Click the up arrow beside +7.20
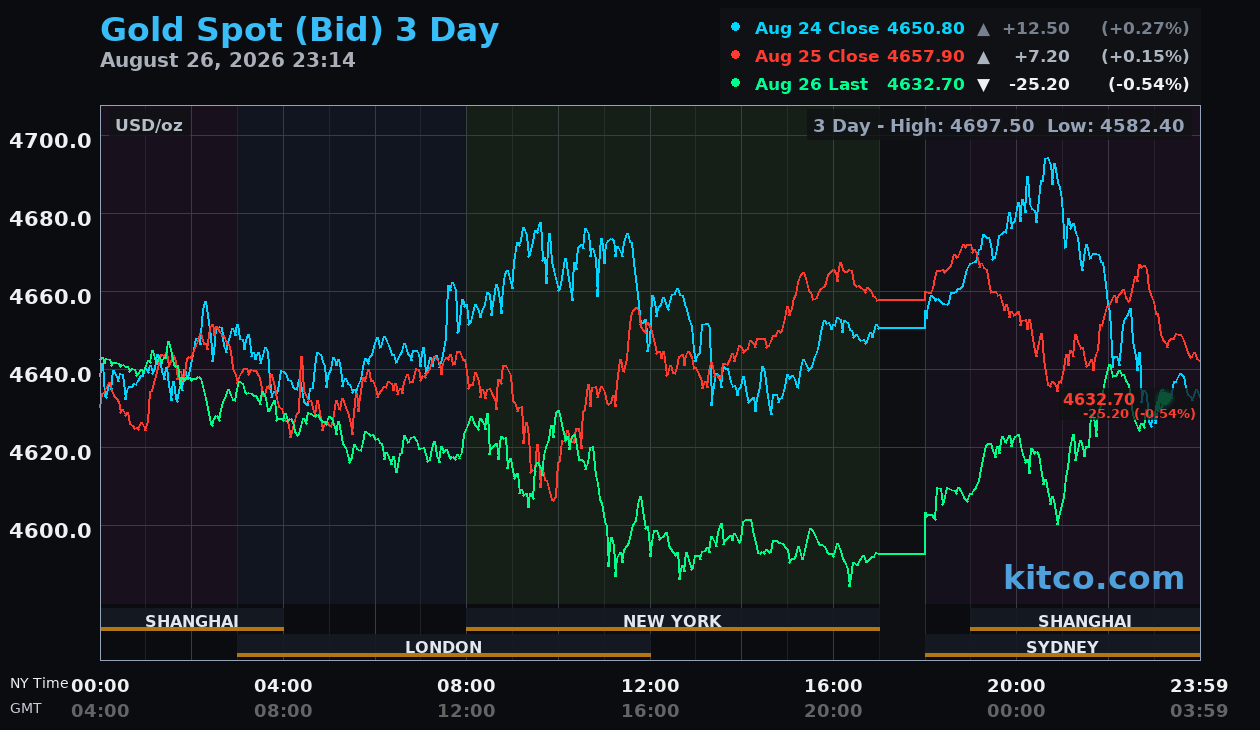The height and width of the screenshot is (730, 1260). click(984, 56)
